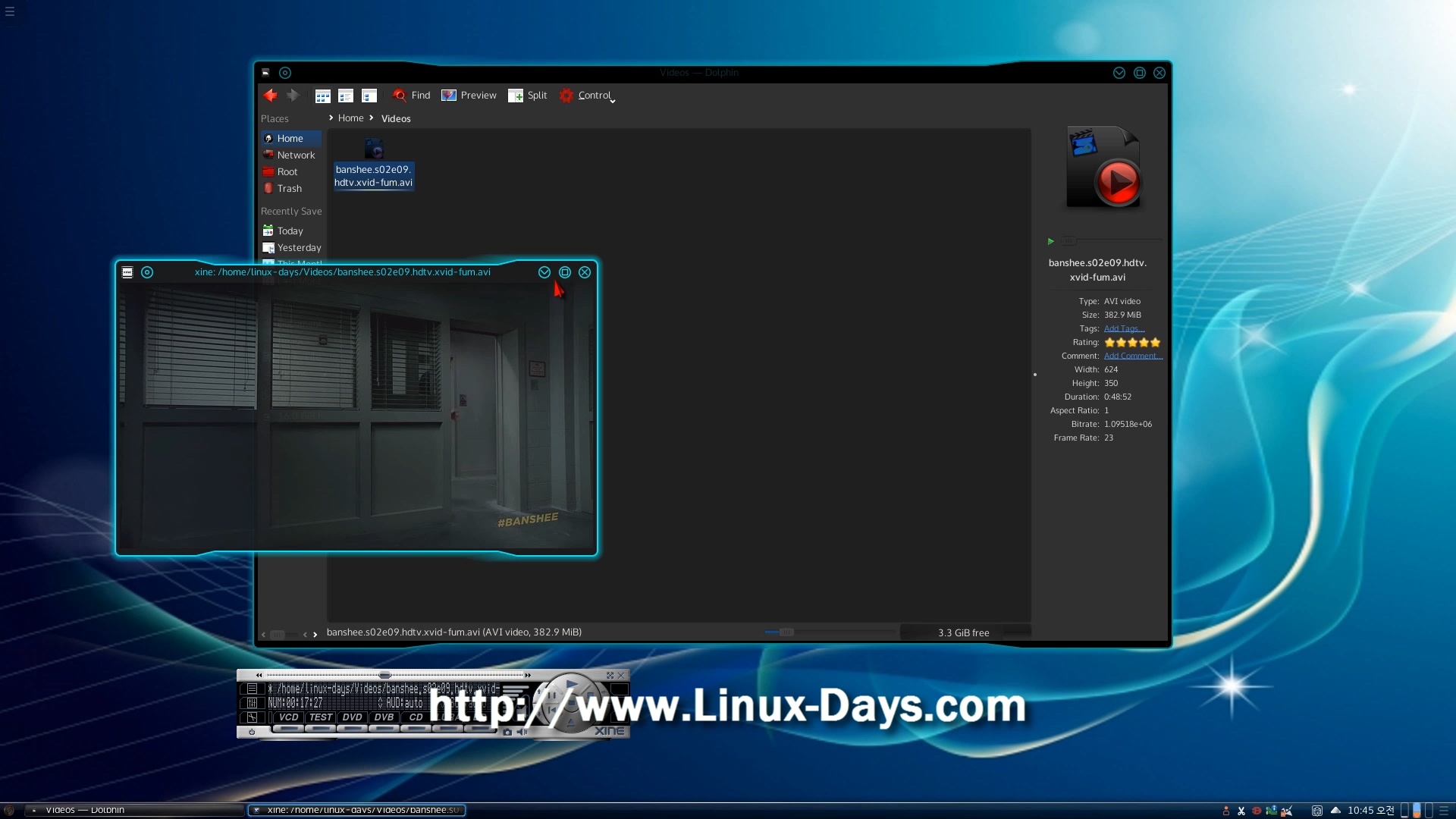Go back with the red arrow in Dolphin

point(271,96)
